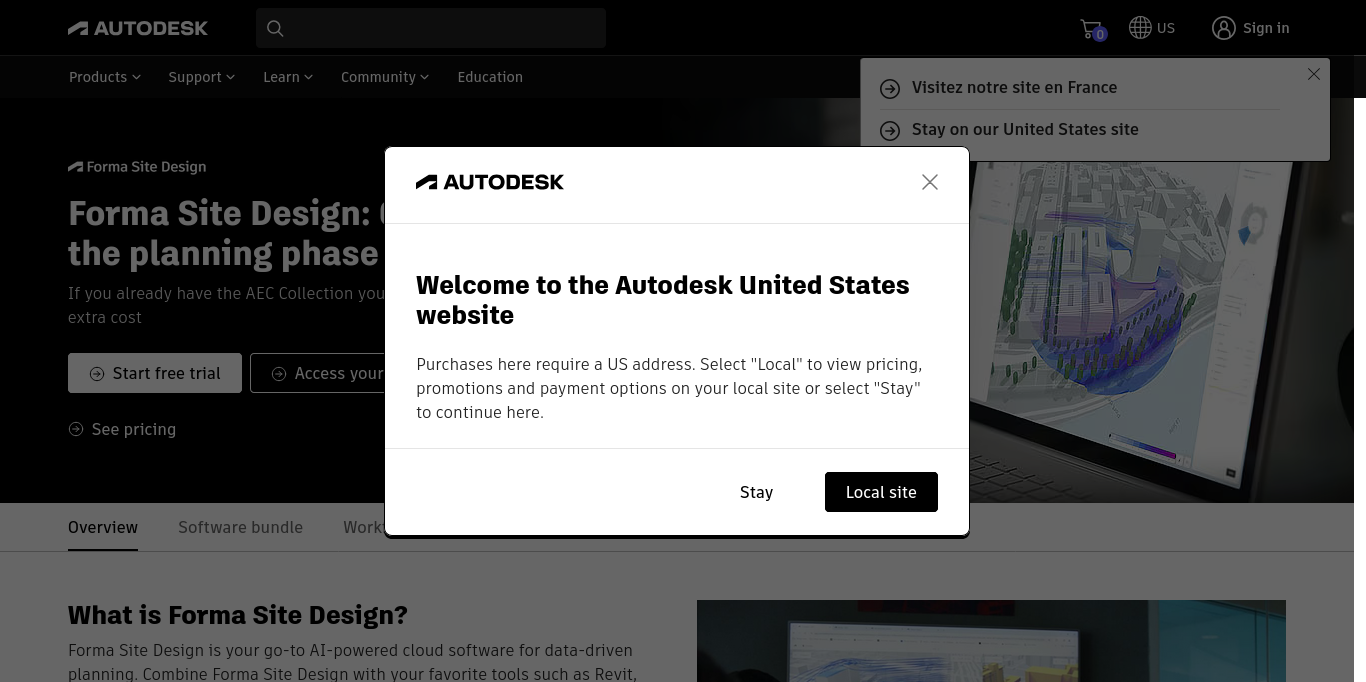1366x682 pixels.
Task: Open the Learn dropdown menu
Action: point(288,77)
